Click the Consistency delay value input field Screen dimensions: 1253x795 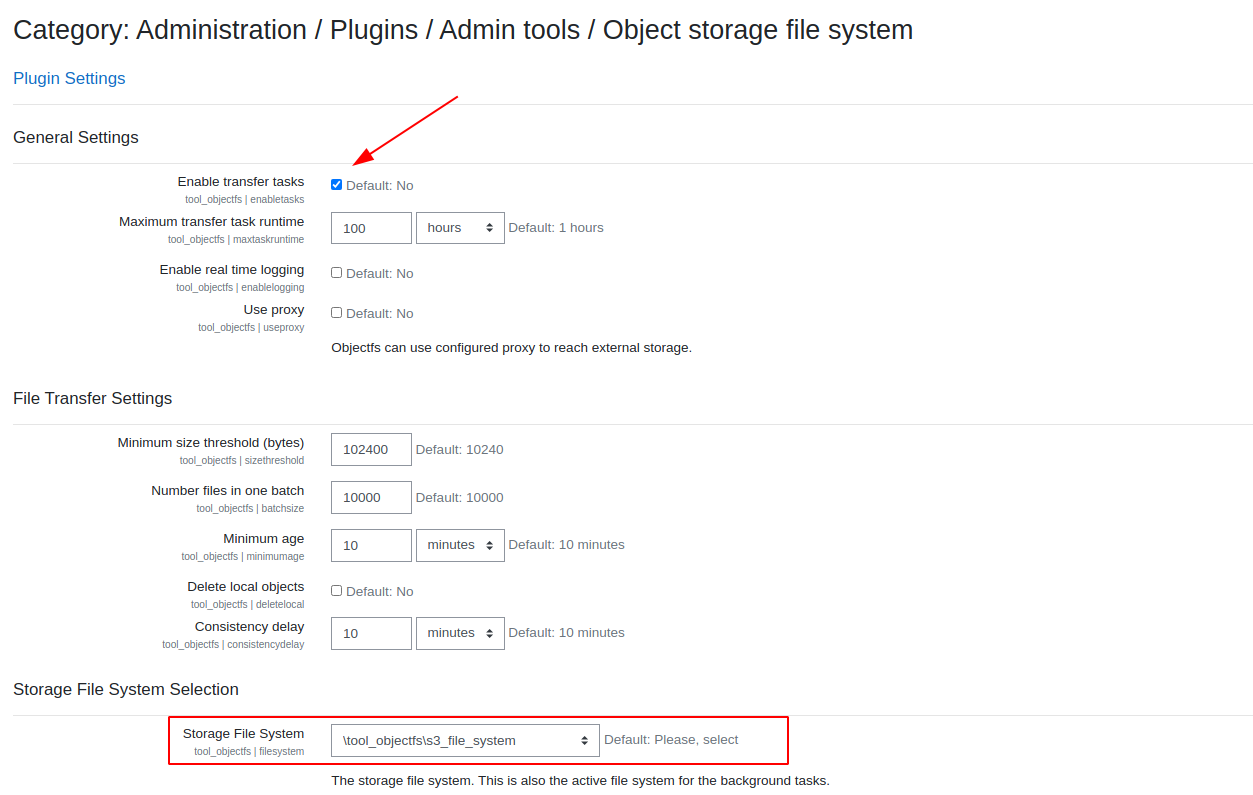click(x=371, y=633)
